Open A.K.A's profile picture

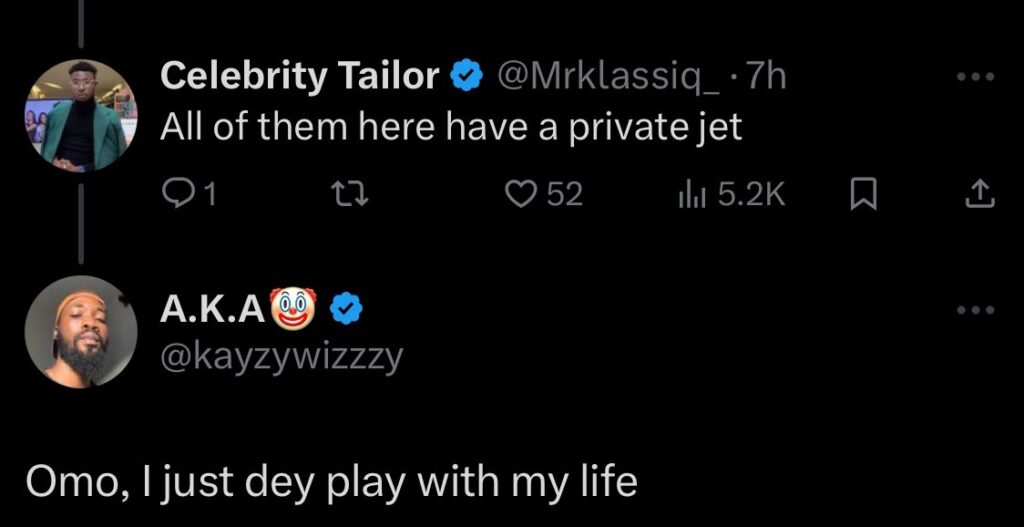tap(81, 331)
